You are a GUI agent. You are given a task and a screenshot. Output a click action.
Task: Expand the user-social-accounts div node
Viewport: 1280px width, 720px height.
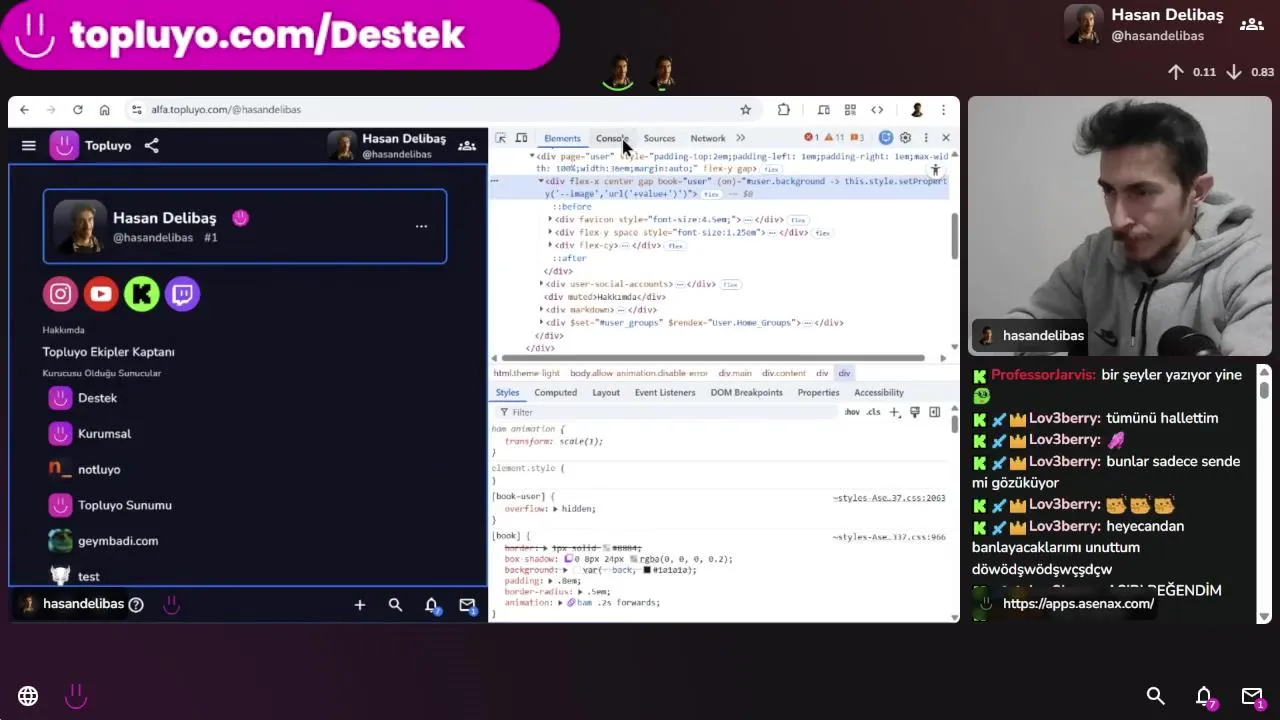(541, 284)
